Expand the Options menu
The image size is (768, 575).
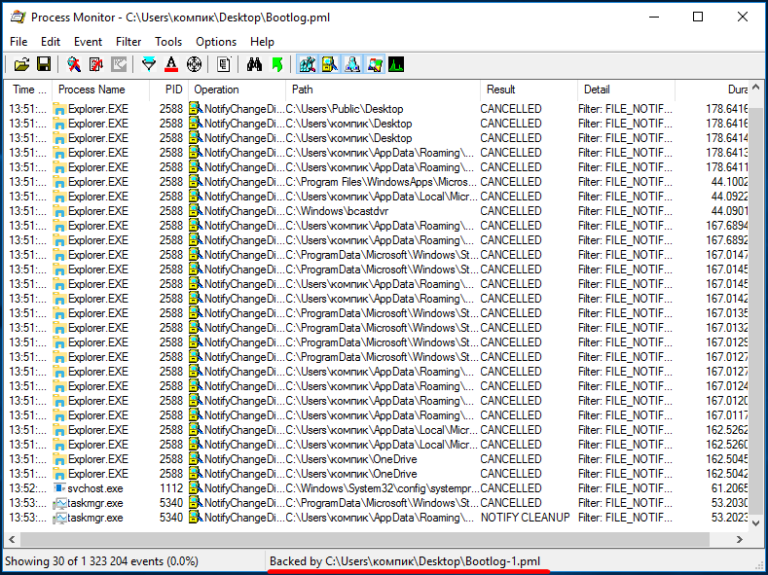(216, 42)
